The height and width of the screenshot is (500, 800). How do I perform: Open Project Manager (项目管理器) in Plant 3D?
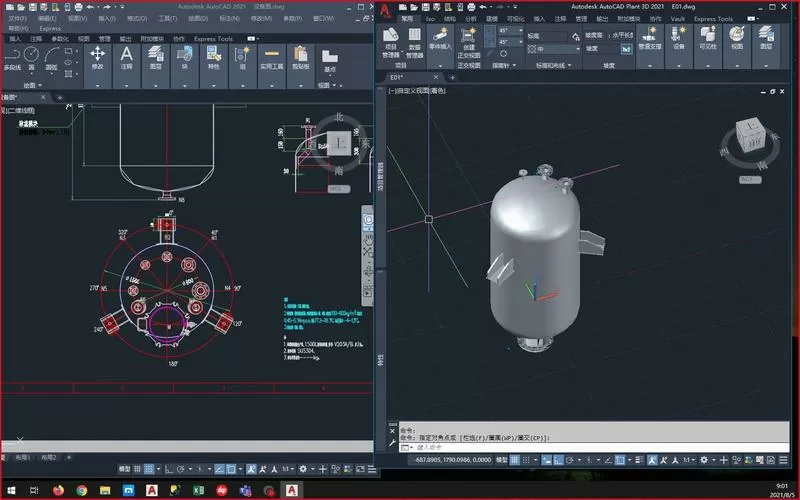click(x=391, y=43)
